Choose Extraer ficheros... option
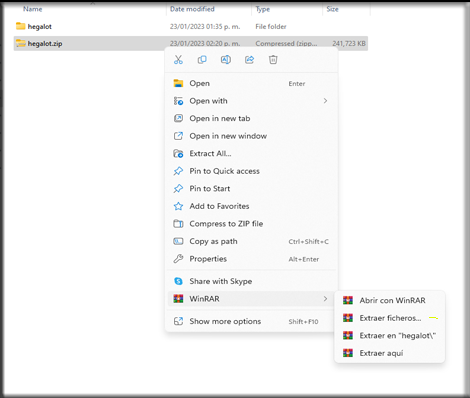This screenshot has height=398, width=470. point(389,318)
